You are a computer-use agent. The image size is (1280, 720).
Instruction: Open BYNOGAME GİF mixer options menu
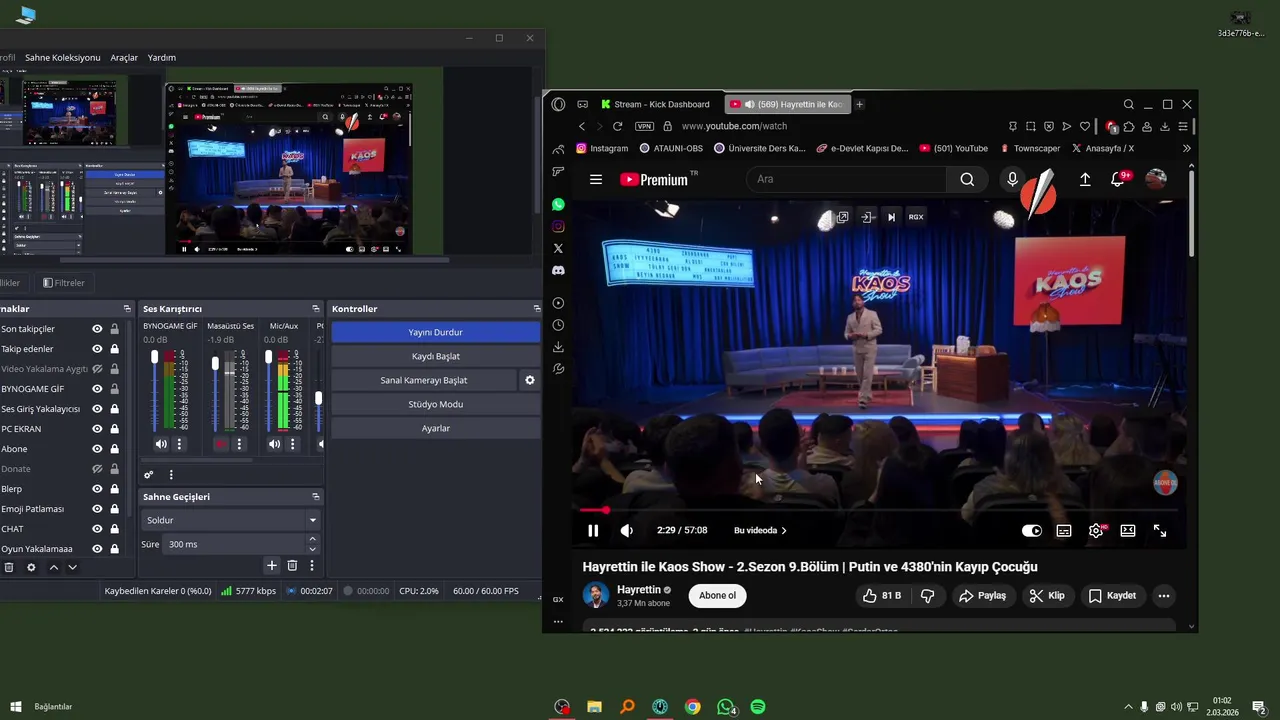point(180,444)
